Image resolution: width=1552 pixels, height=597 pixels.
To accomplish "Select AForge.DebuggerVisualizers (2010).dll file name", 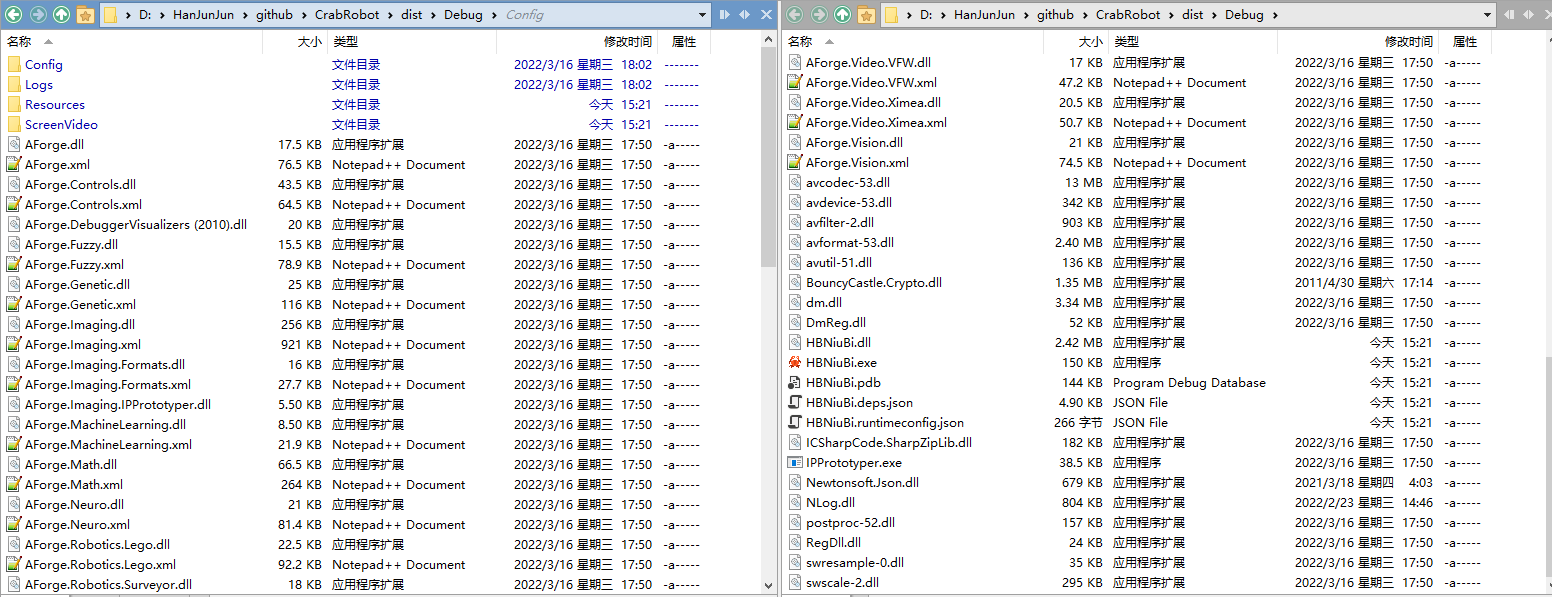I will point(136,224).
